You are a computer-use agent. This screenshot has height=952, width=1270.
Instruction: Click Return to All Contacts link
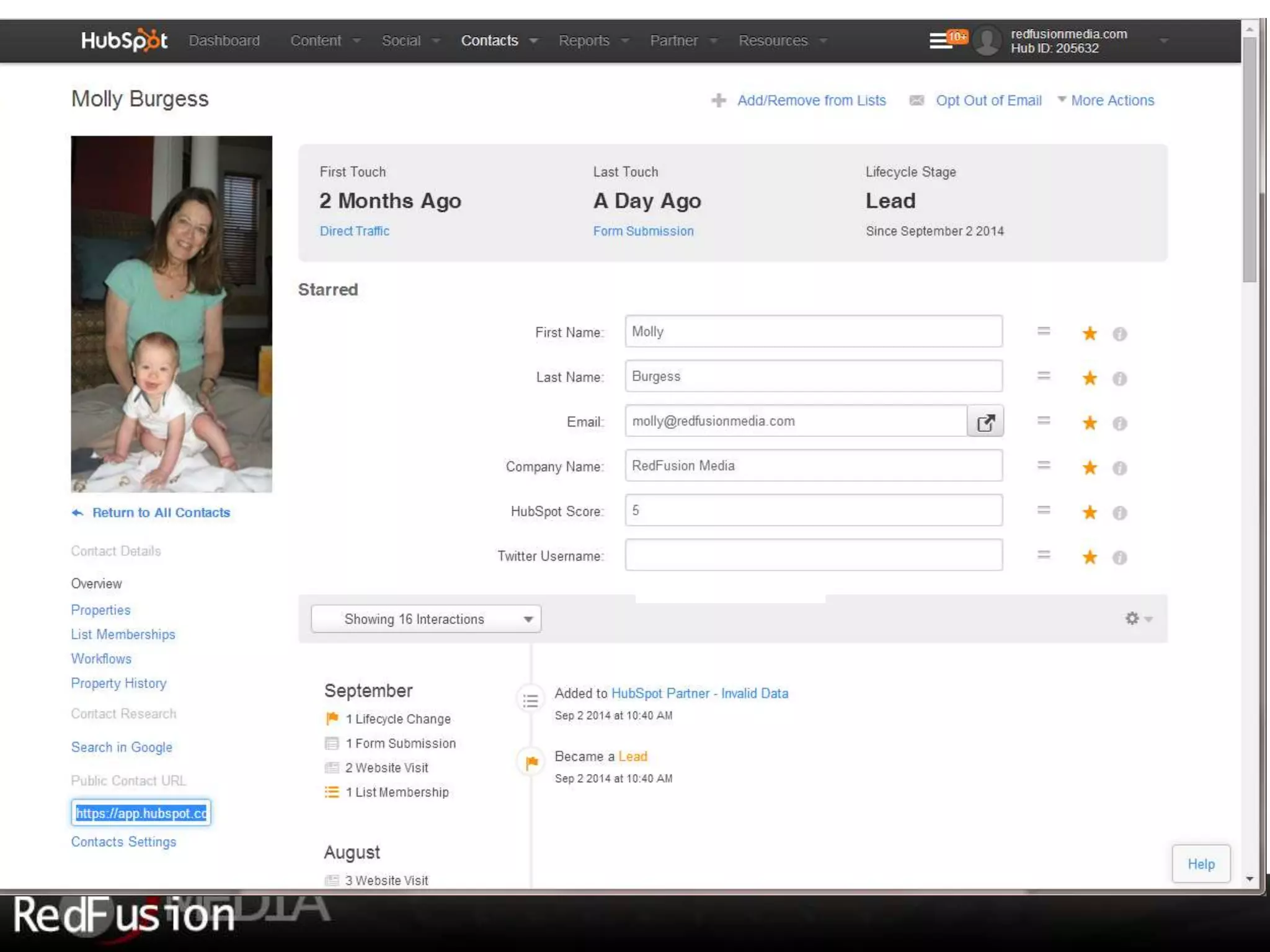[x=161, y=513]
